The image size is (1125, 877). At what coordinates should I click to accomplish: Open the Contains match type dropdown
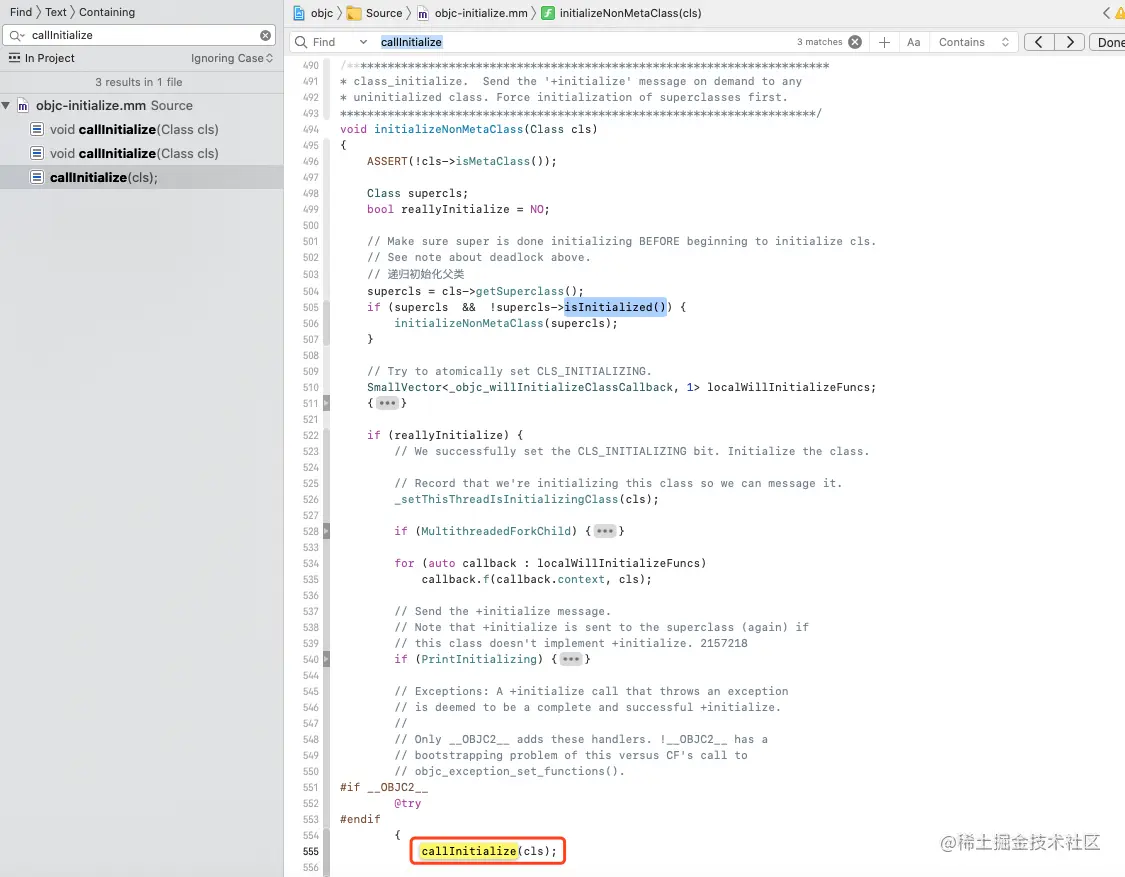click(974, 42)
